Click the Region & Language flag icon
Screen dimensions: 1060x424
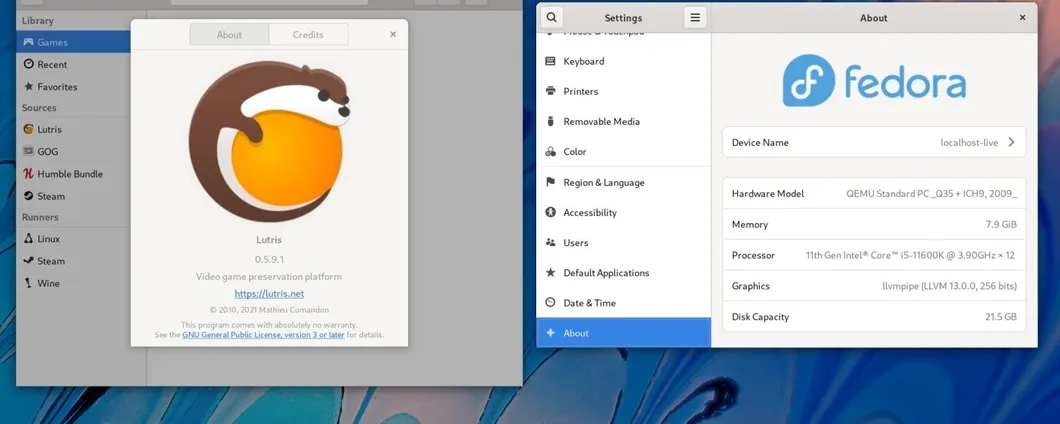[550, 183]
